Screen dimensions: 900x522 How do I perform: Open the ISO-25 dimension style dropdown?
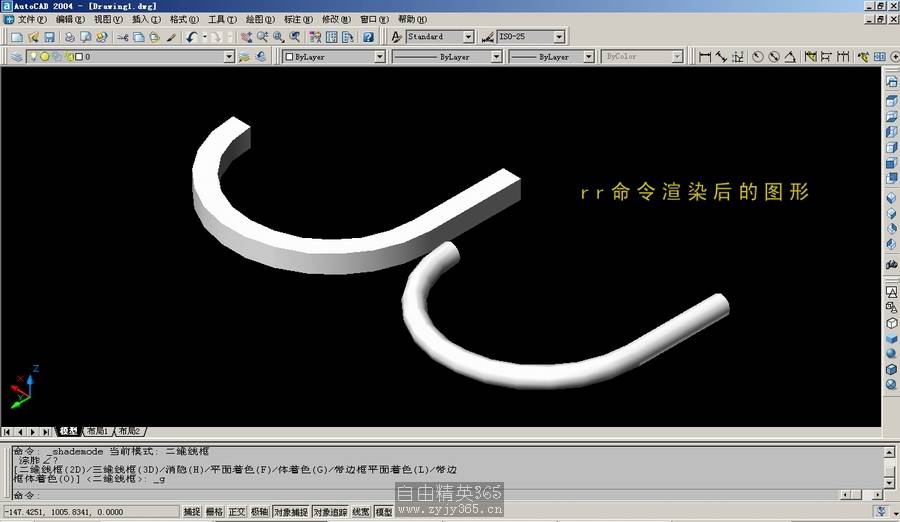pos(558,37)
